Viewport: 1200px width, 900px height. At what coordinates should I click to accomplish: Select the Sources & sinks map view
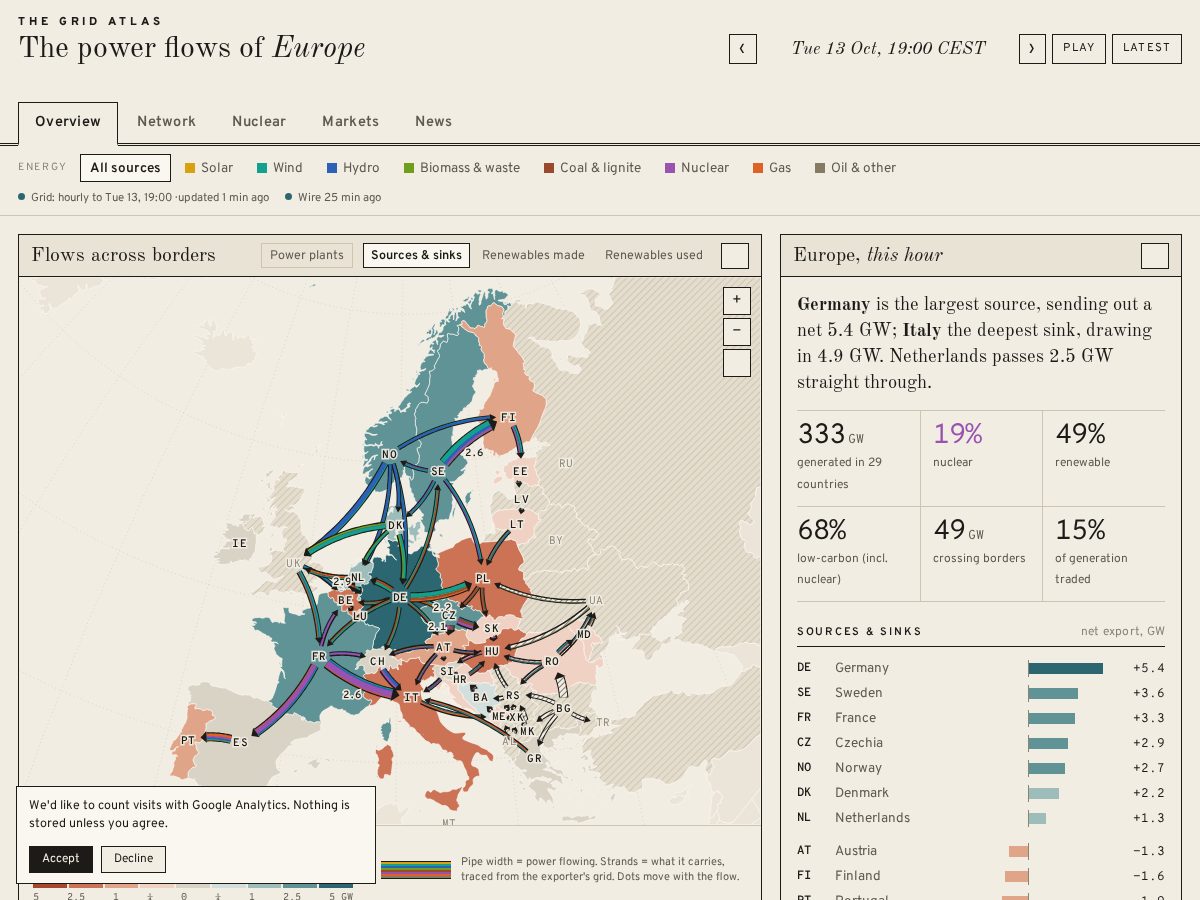(416, 256)
